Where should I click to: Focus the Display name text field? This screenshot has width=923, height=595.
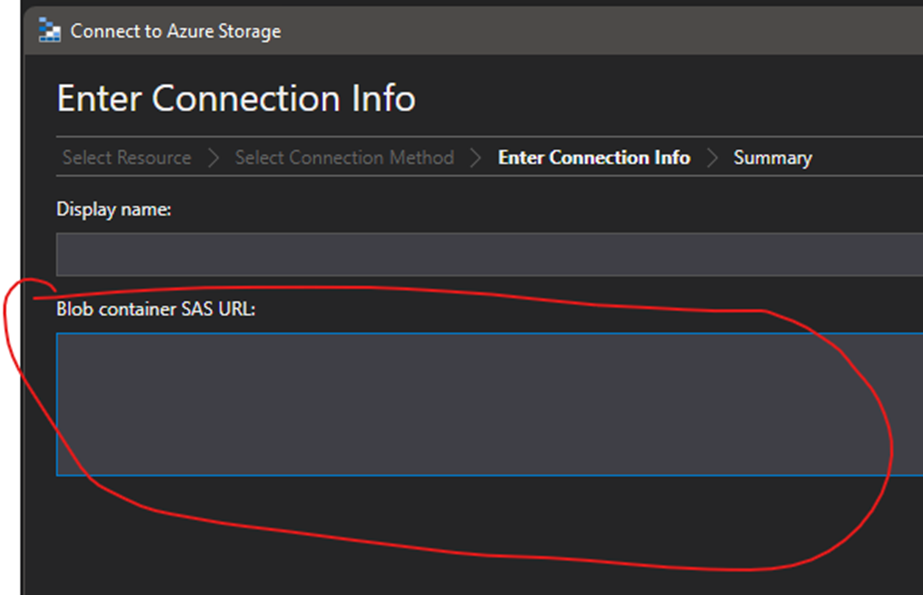(x=489, y=254)
